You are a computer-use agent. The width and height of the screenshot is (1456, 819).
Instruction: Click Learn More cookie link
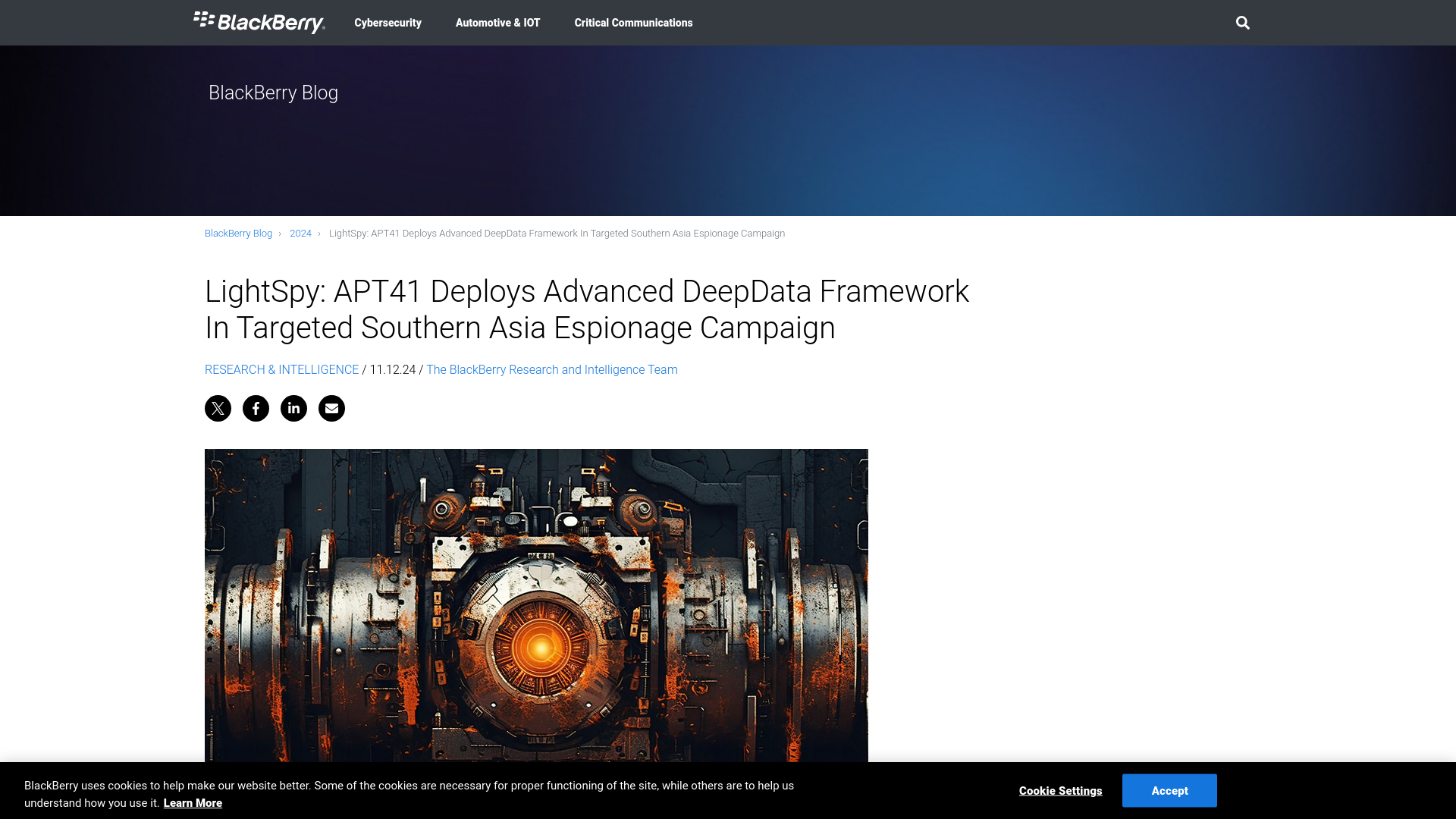(x=192, y=802)
